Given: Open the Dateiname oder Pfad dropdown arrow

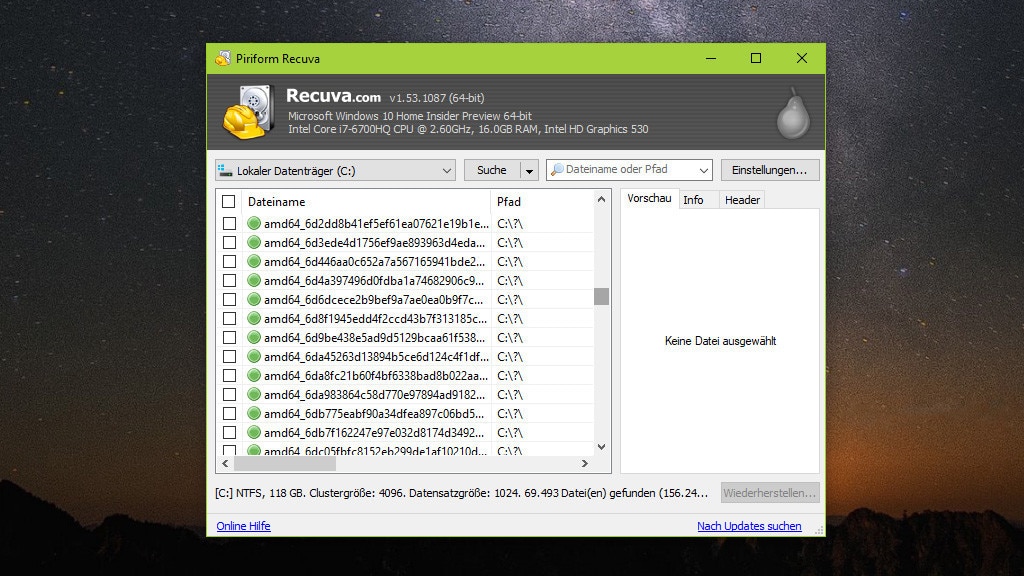Looking at the screenshot, I should click(x=703, y=170).
